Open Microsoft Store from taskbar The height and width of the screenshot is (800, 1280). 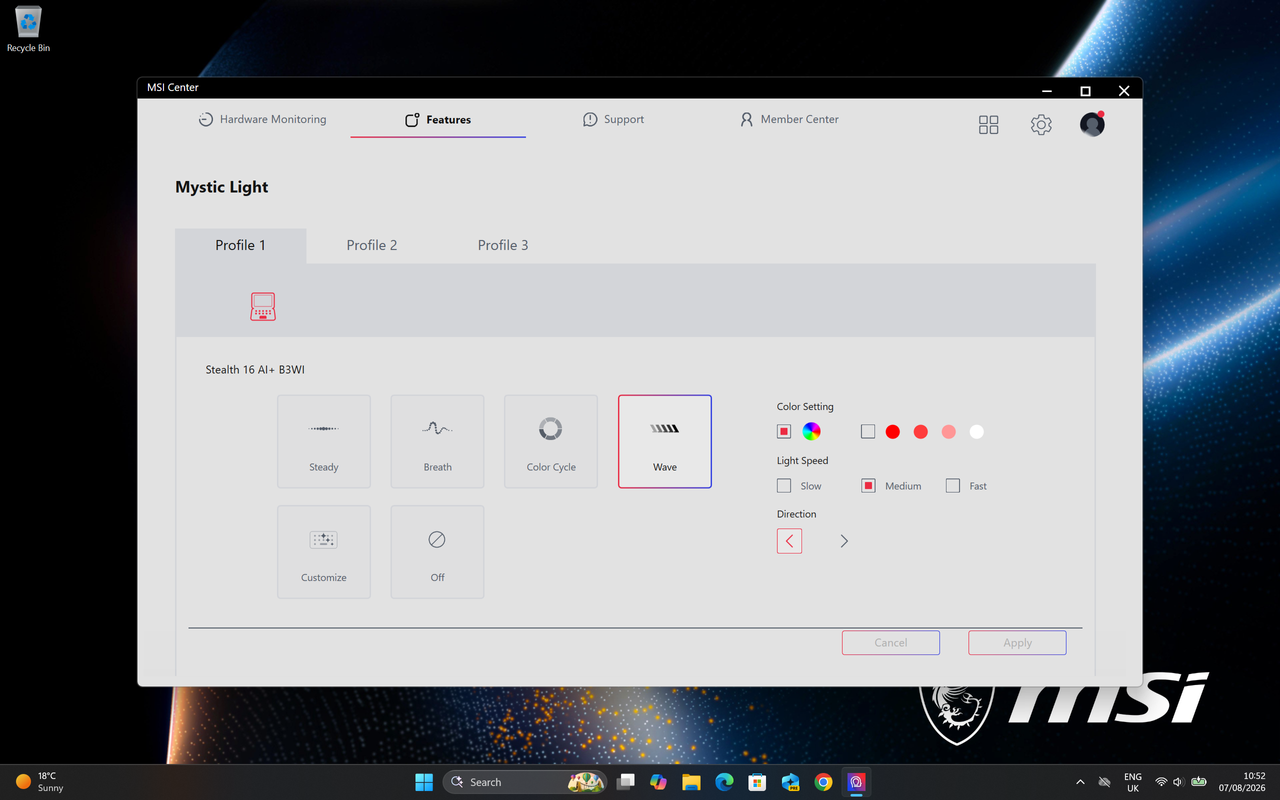coord(757,782)
